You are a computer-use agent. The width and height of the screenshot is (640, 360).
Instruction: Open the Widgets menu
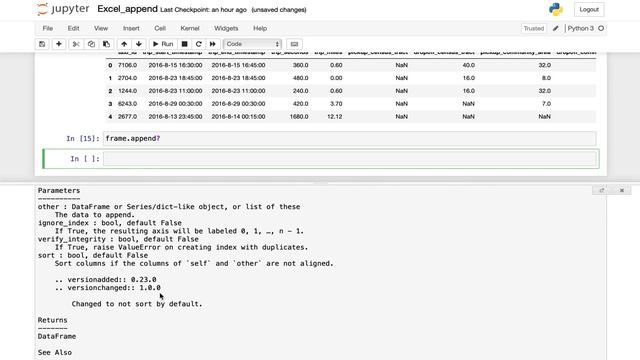[226, 28]
